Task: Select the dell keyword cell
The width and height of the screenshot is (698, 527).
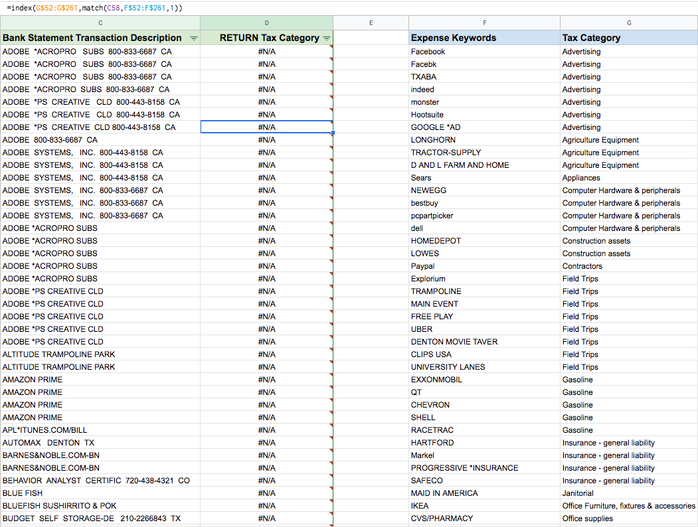Action: click(484, 228)
